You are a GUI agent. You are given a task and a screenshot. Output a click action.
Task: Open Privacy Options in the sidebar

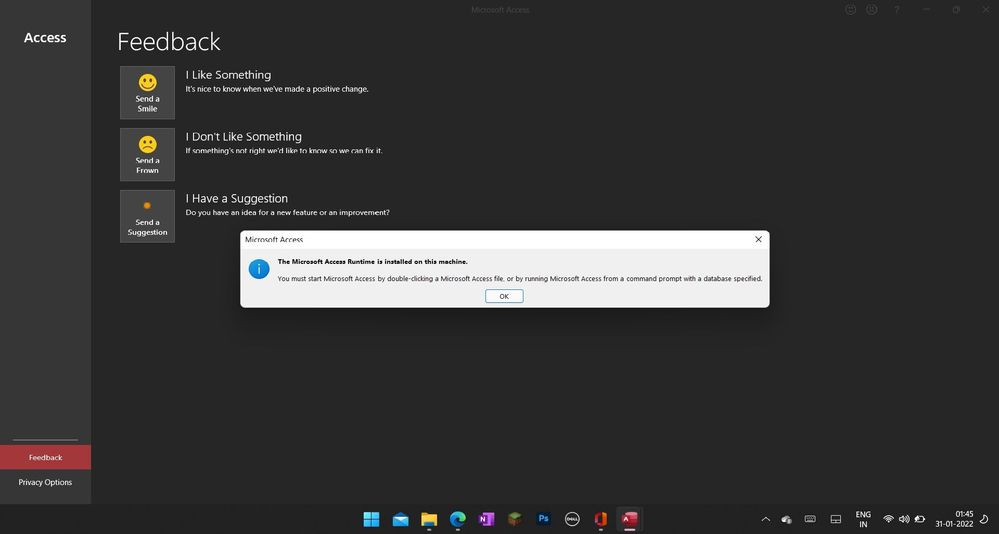click(x=45, y=482)
